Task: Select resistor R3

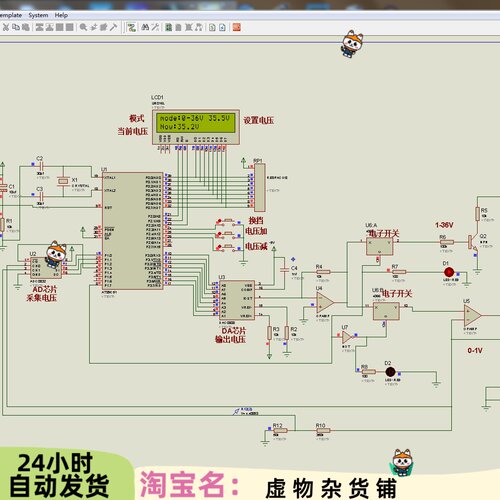Action: (x=269, y=333)
